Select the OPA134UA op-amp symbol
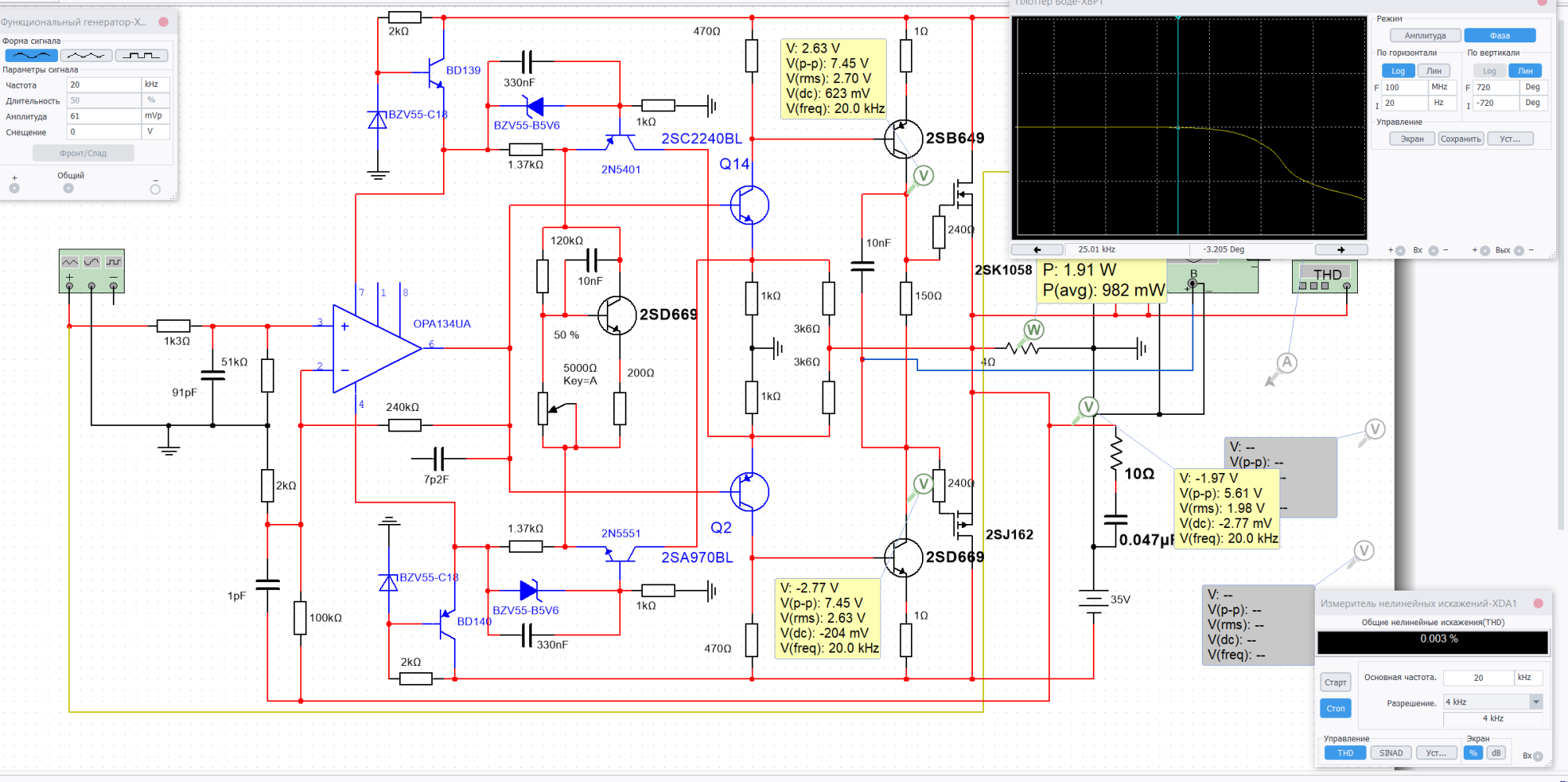Viewport: 1568px width, 782px height. click(378, 348)
